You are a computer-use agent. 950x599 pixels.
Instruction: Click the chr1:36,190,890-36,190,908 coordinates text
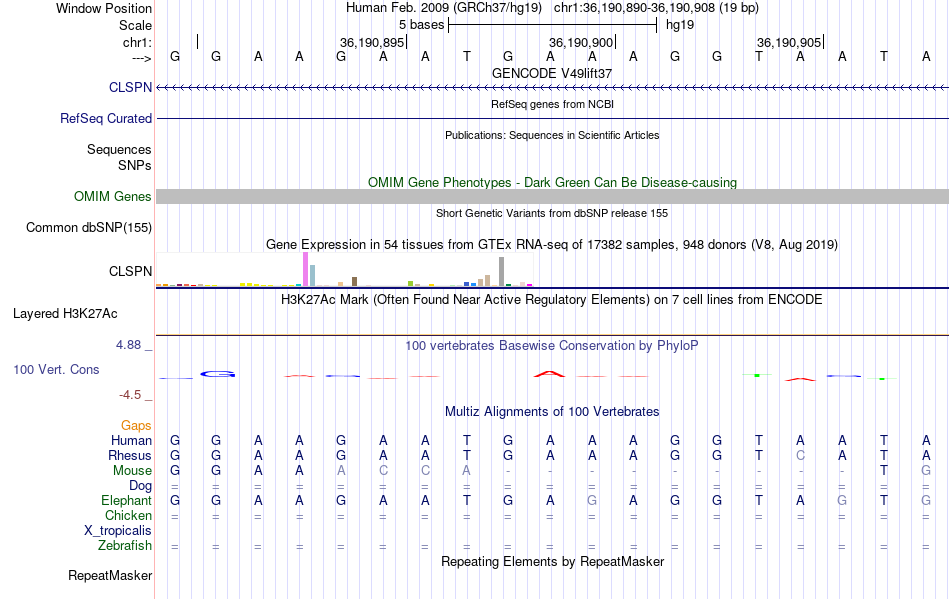(656, 8)
